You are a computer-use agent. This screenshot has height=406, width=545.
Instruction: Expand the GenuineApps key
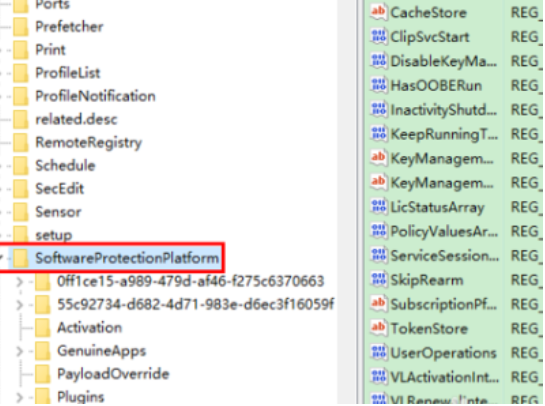click(x=19, y=351)
